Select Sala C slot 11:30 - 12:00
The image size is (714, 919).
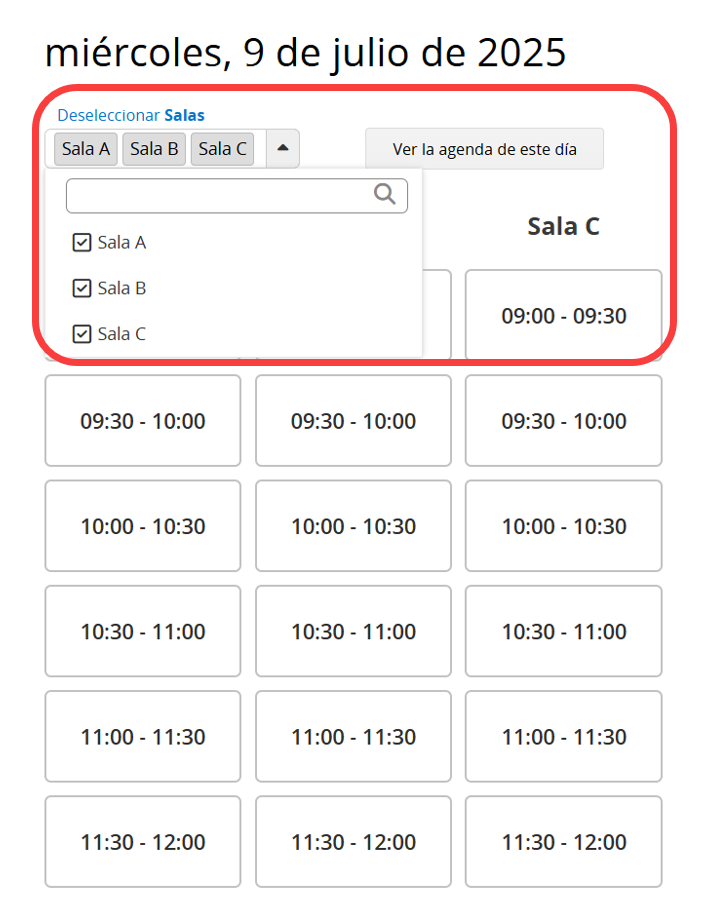click(563, 842)
